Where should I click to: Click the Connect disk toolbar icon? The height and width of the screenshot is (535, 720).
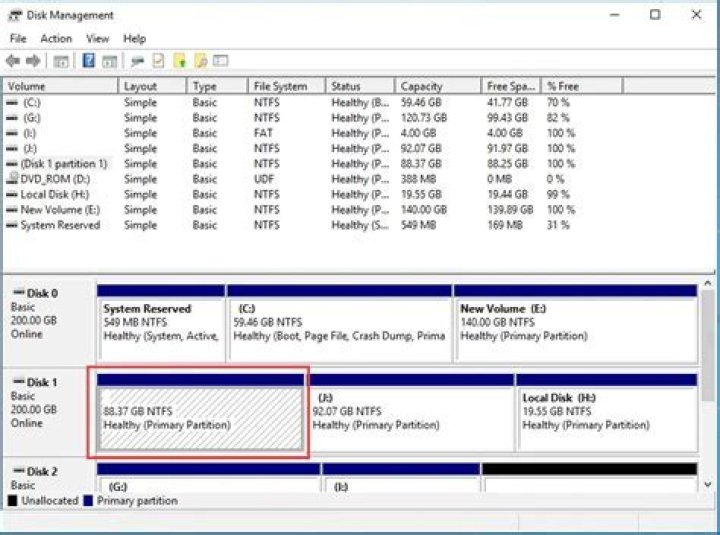[x=136, y=61]
